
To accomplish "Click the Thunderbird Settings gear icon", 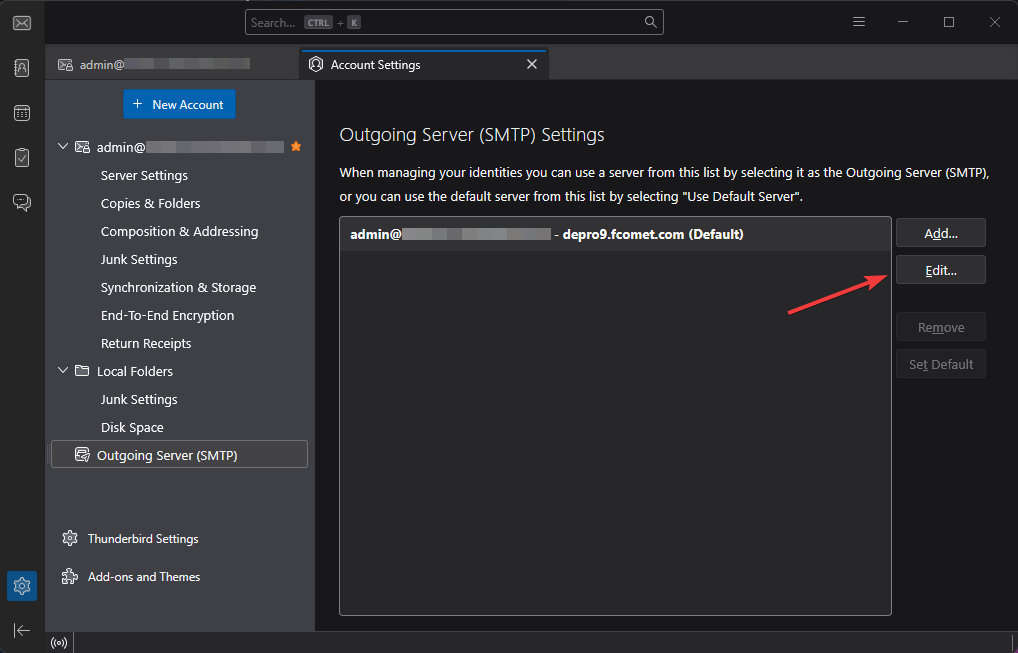I will click(69, 538).
